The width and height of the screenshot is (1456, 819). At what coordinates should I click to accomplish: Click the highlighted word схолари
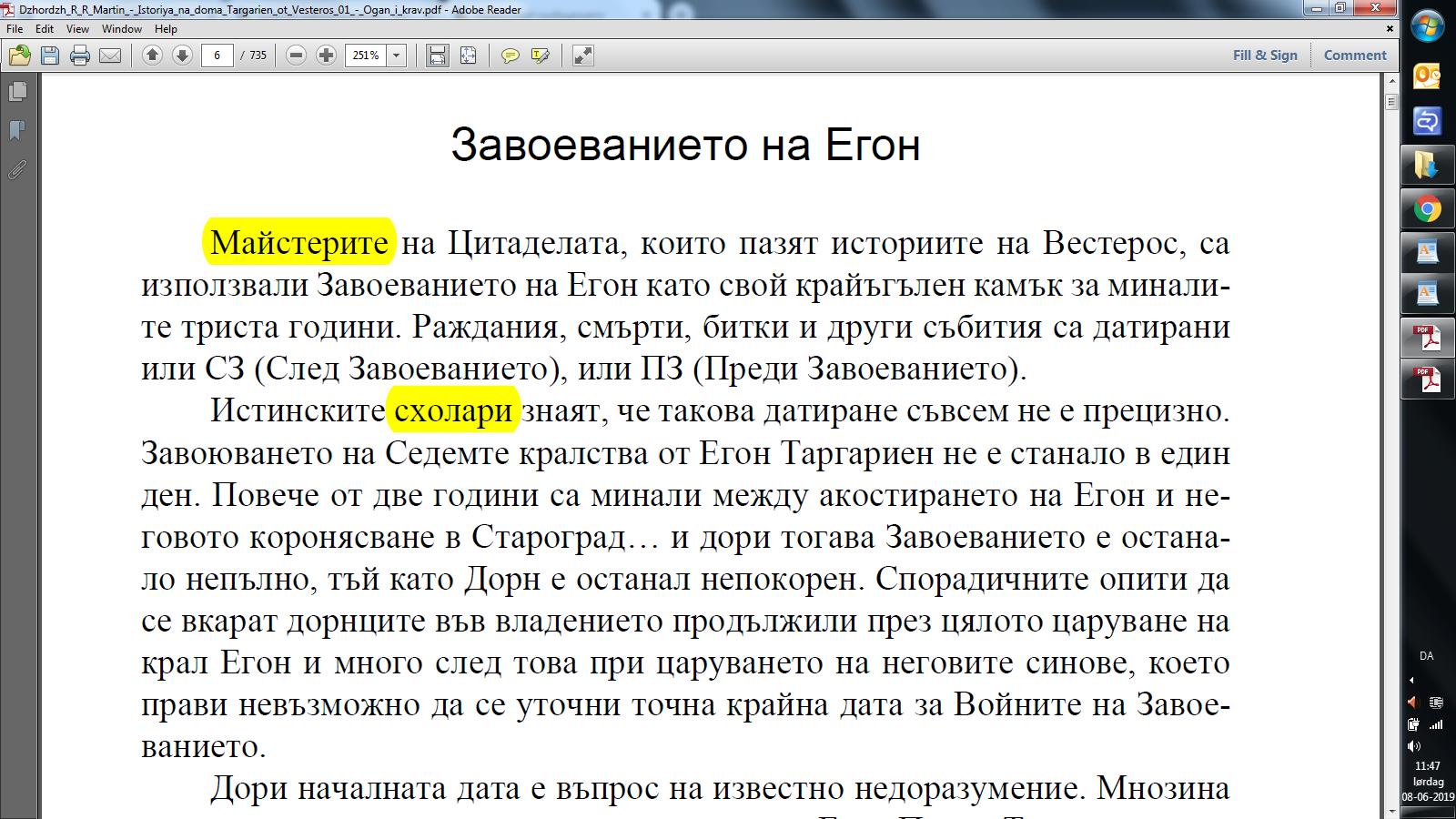(x=453, y=409)
